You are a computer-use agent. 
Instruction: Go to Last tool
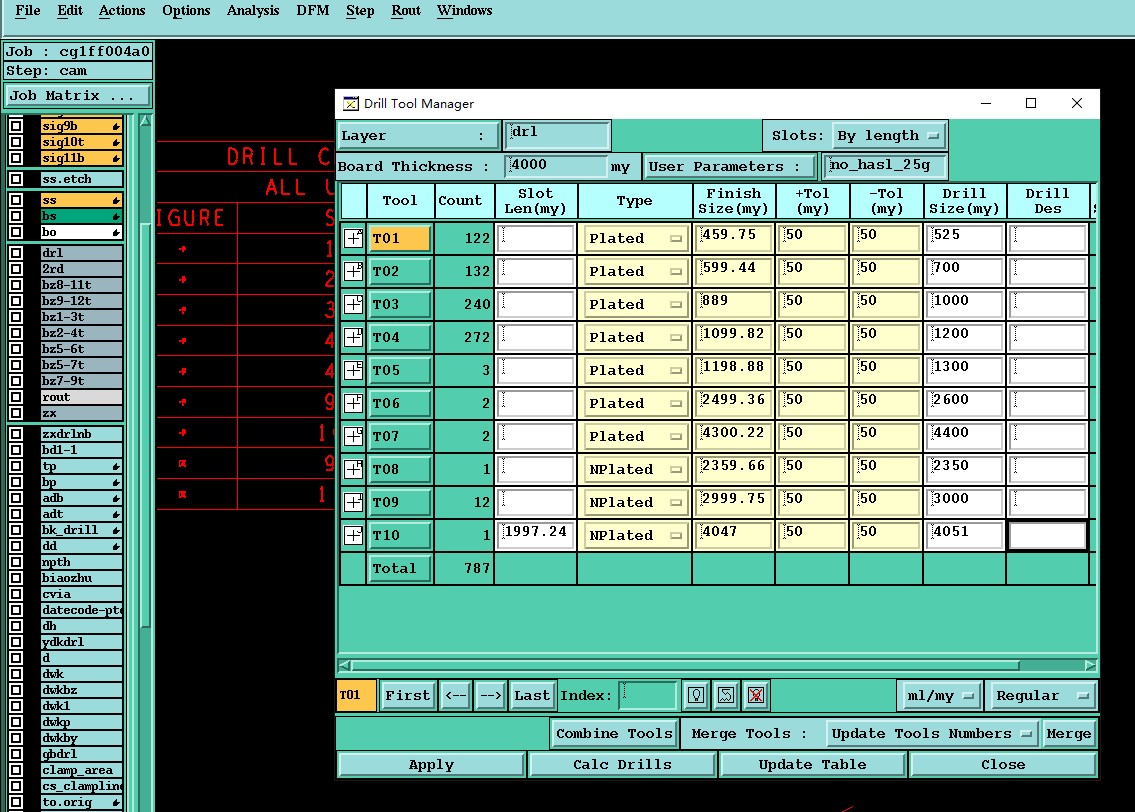point(531,695)
